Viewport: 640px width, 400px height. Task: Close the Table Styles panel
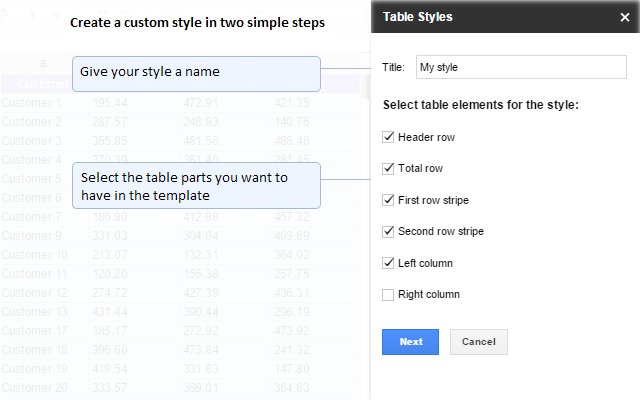624,17
